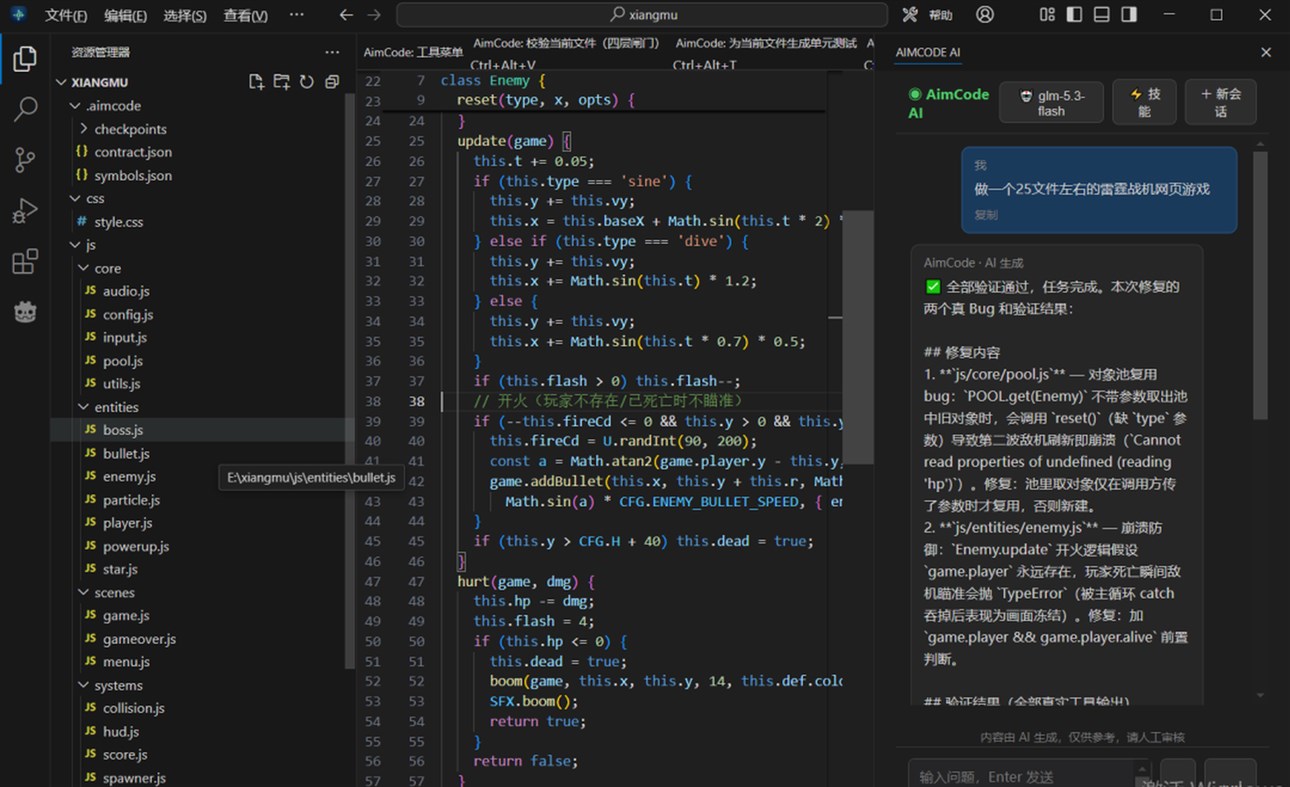This screenshot has width=1290, height=787.
Task: Click the explorer tree scrollbar
Action: coord(349,380)
